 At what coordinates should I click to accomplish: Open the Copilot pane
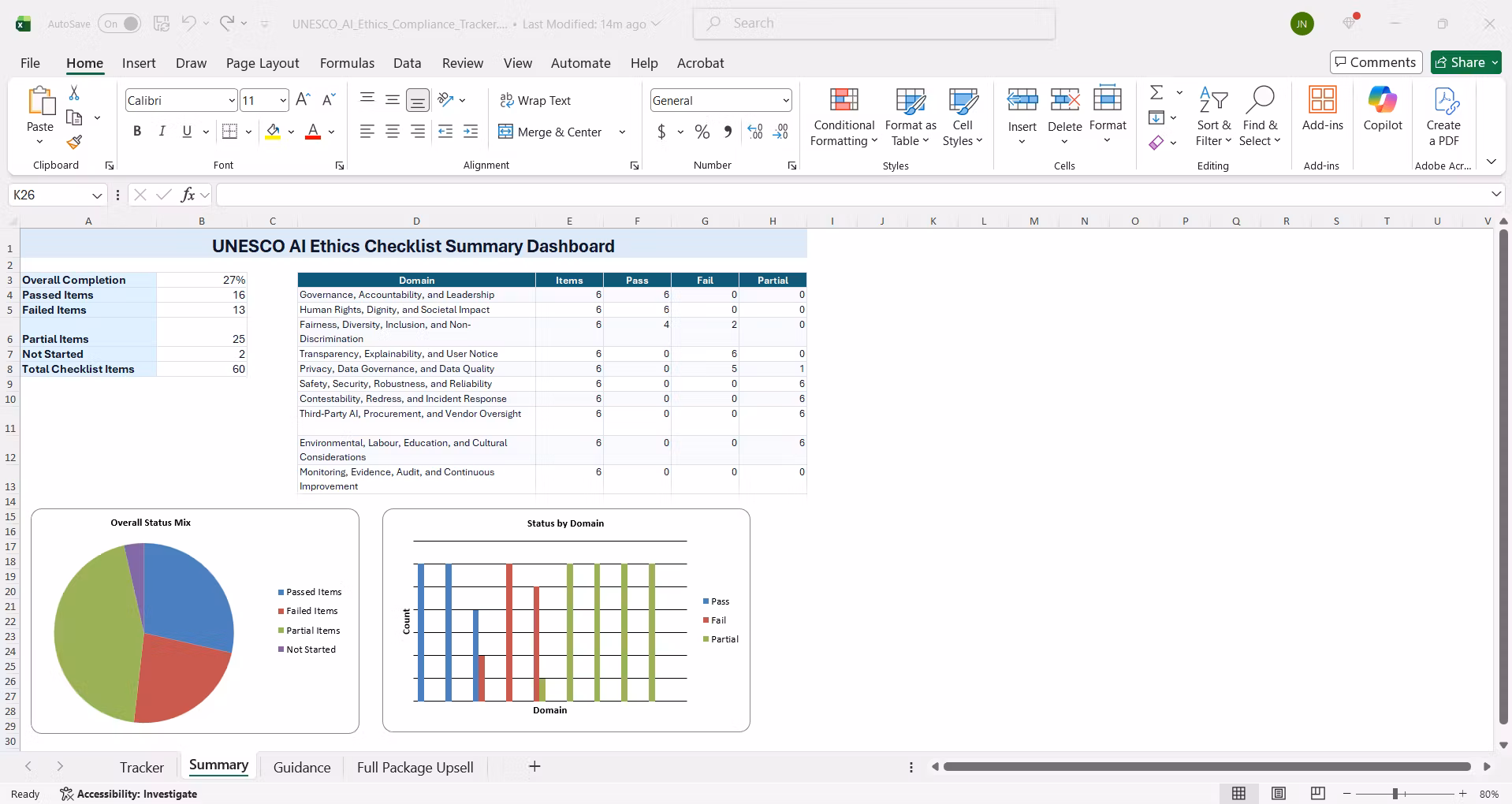tap(1383, 110)
